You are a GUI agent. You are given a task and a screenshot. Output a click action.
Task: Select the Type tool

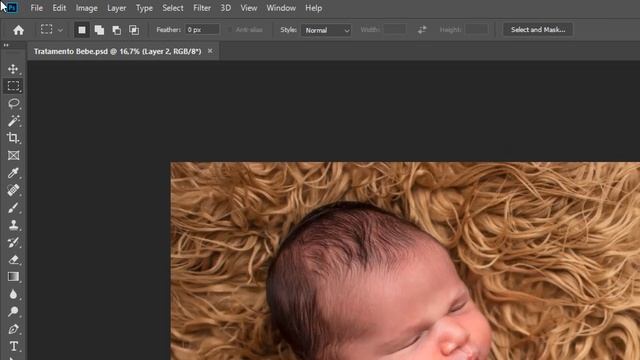13,346
